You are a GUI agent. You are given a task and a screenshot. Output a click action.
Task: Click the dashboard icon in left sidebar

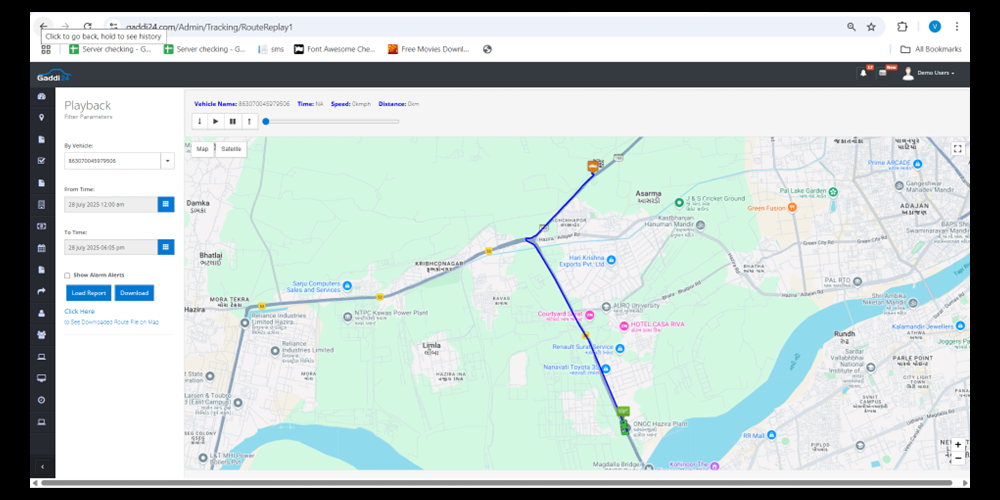coord(41,97)
